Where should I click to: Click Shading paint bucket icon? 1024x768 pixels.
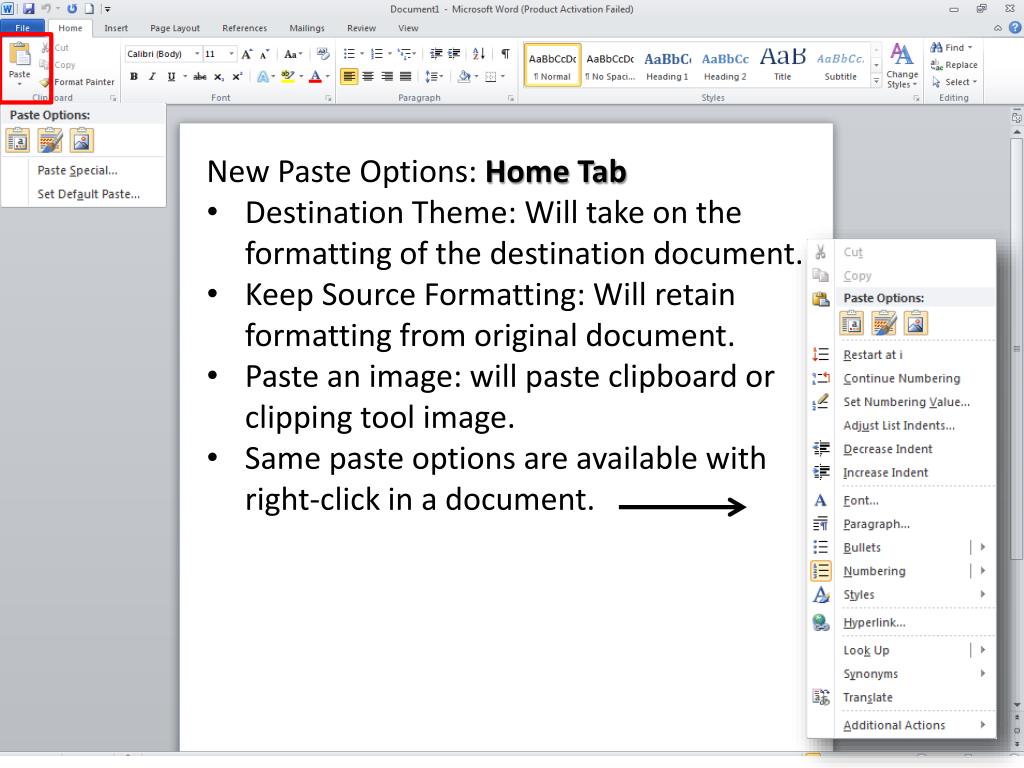(464, 76)
